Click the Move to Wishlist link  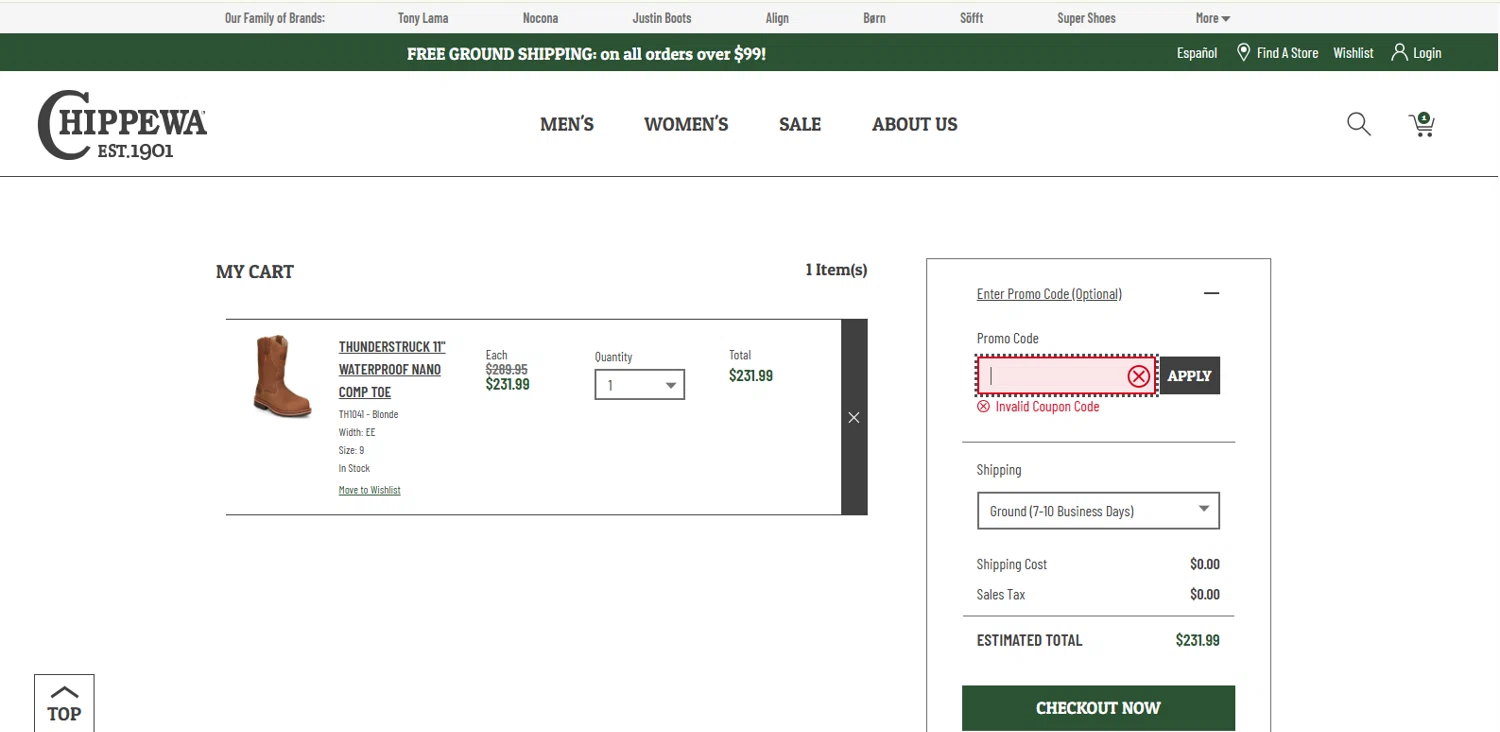pyautogui.click(x=369, y=490)
